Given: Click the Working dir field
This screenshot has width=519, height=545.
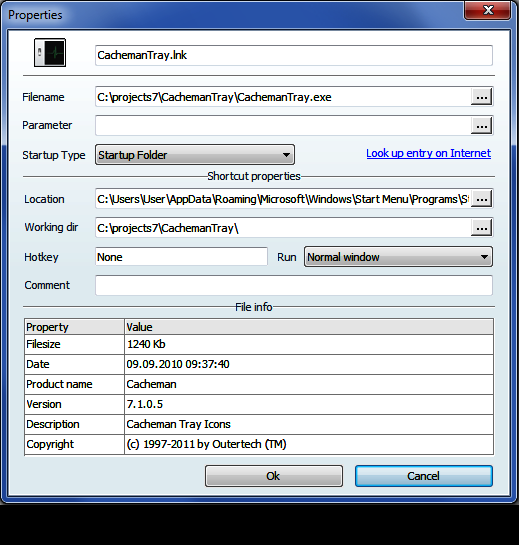Looking at the screenshot, I should click(283, 228).
